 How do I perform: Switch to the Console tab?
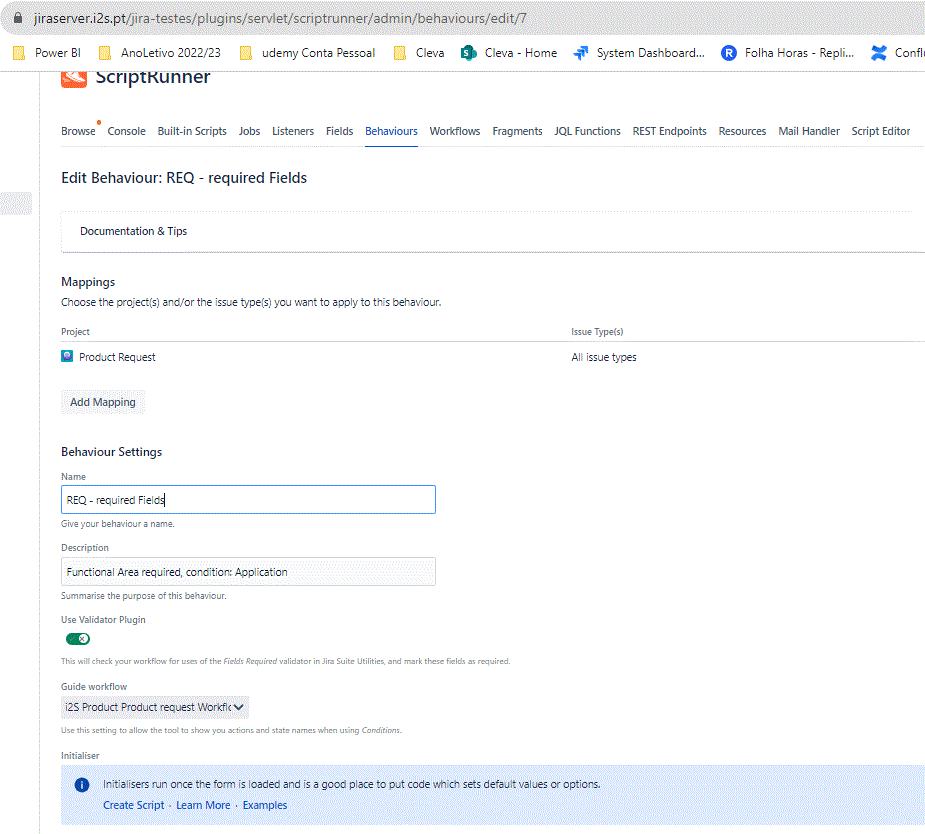pos(126,131)
